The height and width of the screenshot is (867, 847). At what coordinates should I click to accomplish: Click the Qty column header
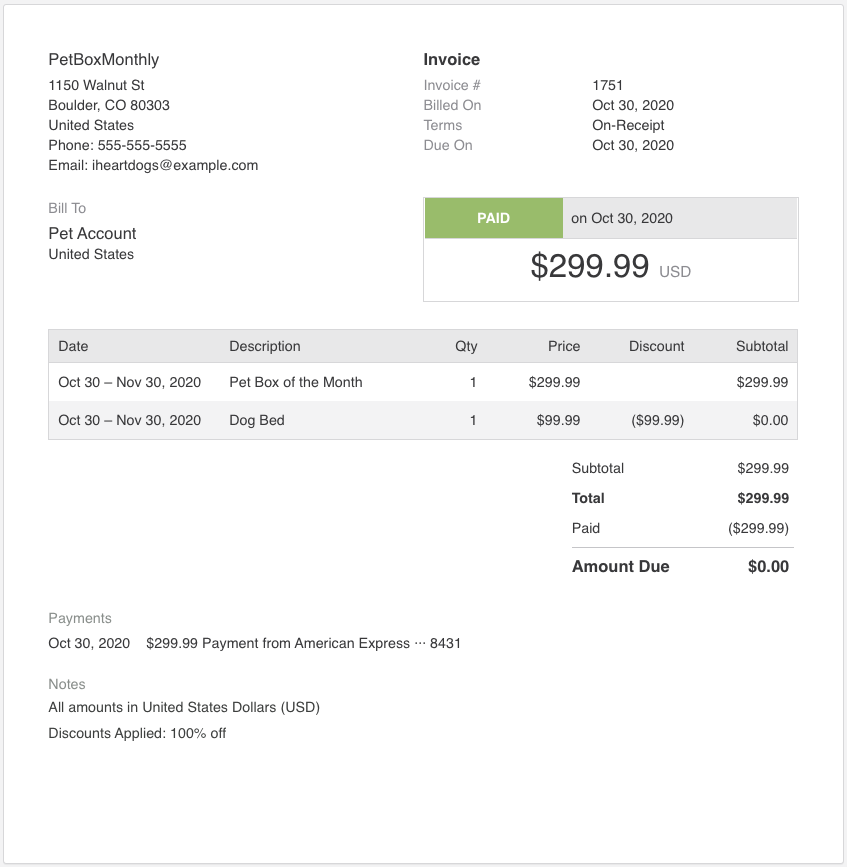tap(466, 346)
